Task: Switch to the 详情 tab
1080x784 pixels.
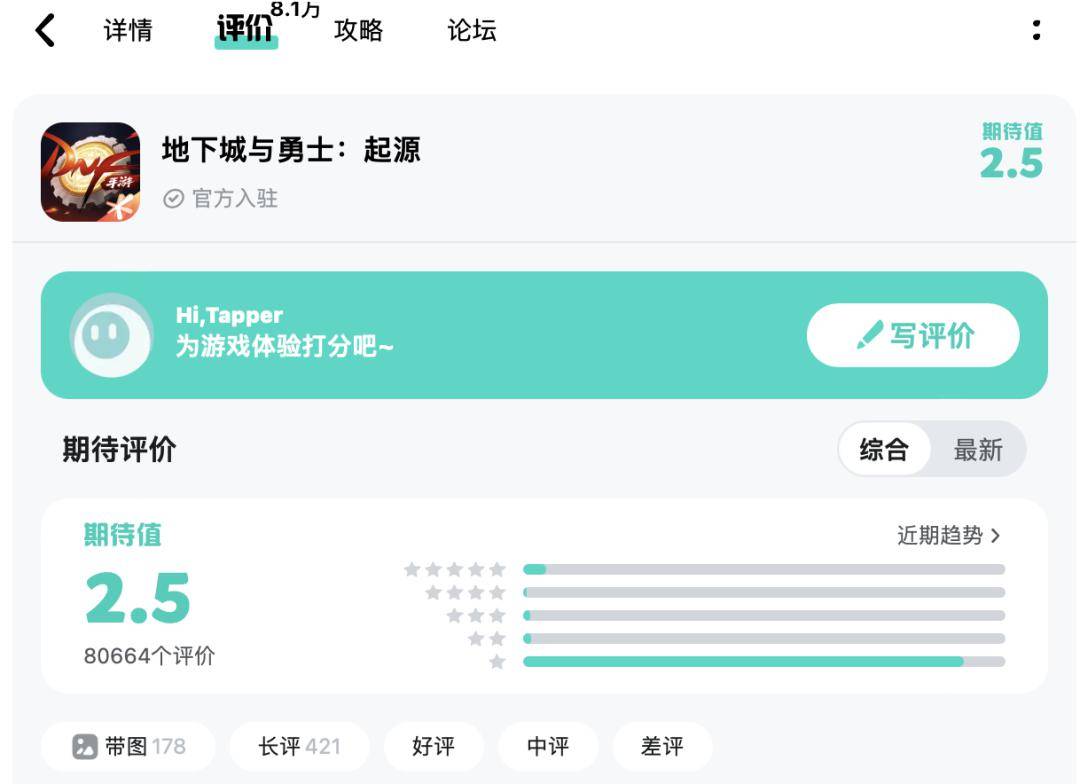Action: coord(128,30)
